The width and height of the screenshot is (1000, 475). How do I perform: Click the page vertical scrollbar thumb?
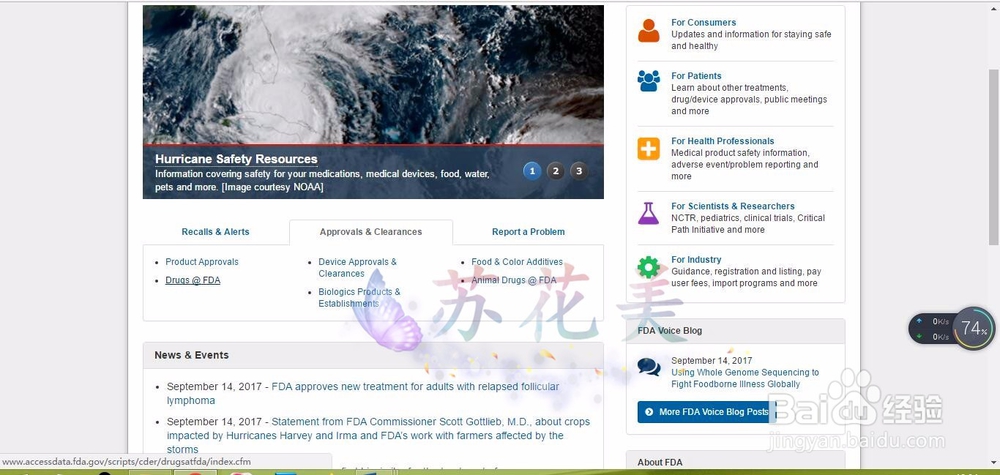(993, 156)
